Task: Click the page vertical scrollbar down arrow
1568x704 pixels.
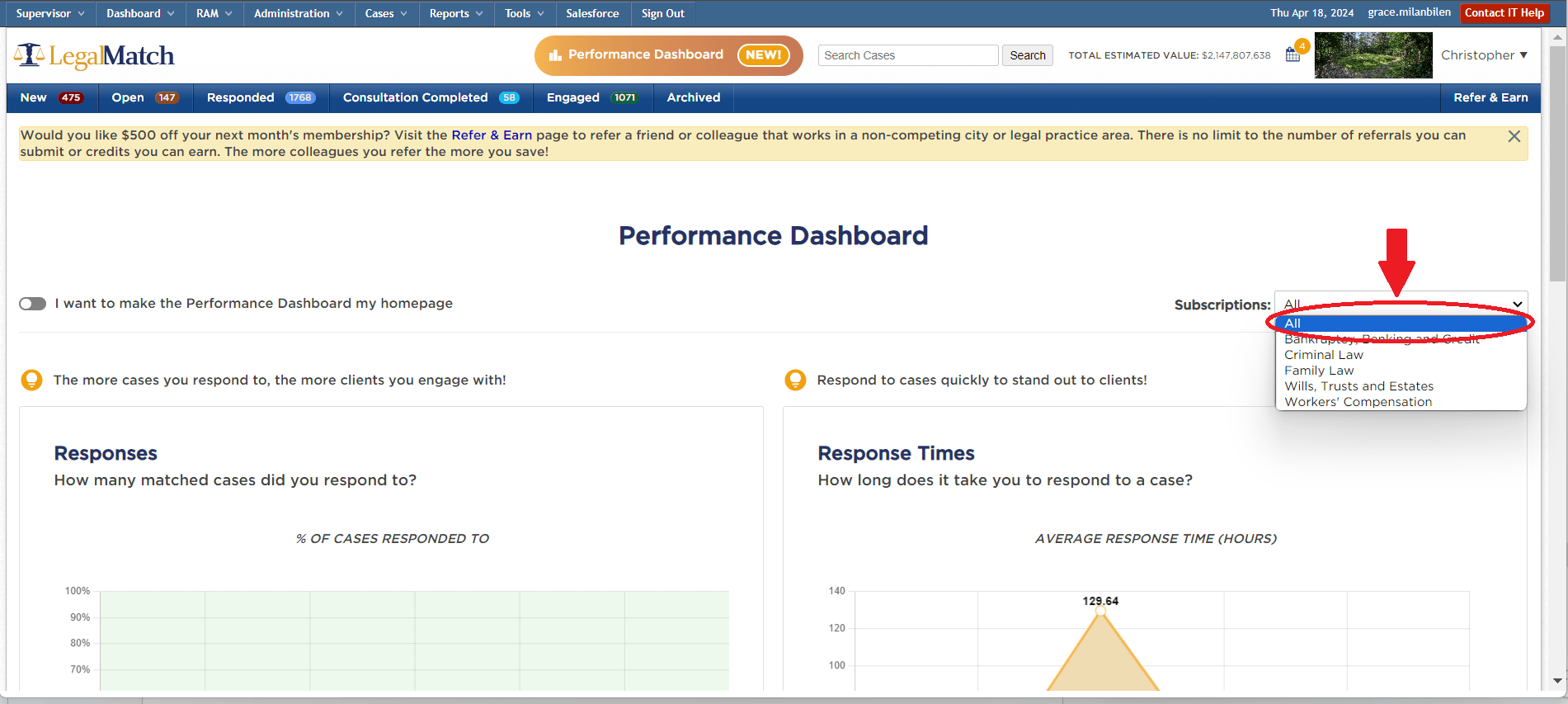Action: tap(1557, 681)
